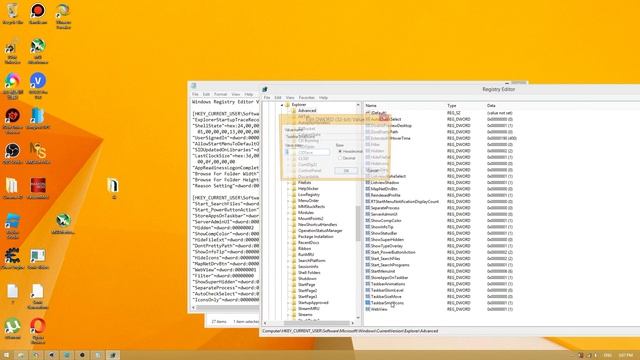Image resolution: width=640 pixels, height=360 pixels.
Task: Select the StoreAppsOnTaskbar value row
Action: [389, 278]
